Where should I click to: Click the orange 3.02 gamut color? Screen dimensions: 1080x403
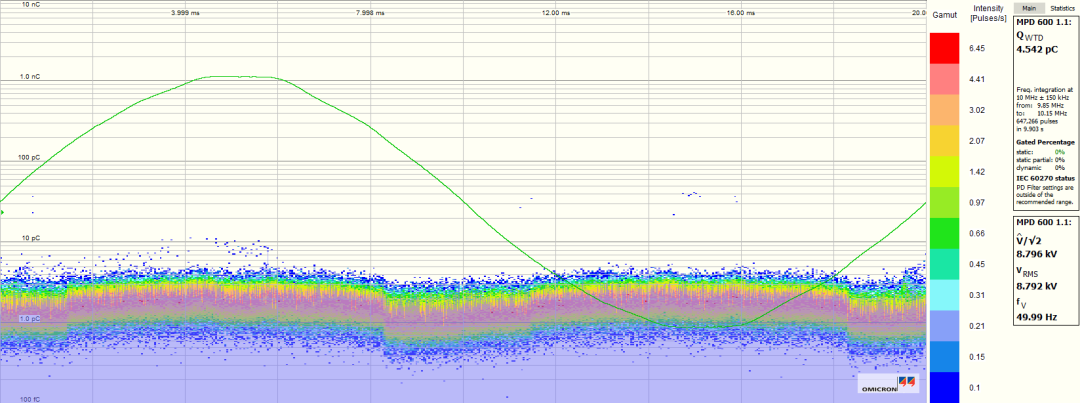pyautogui.click(x=944, y=110)
